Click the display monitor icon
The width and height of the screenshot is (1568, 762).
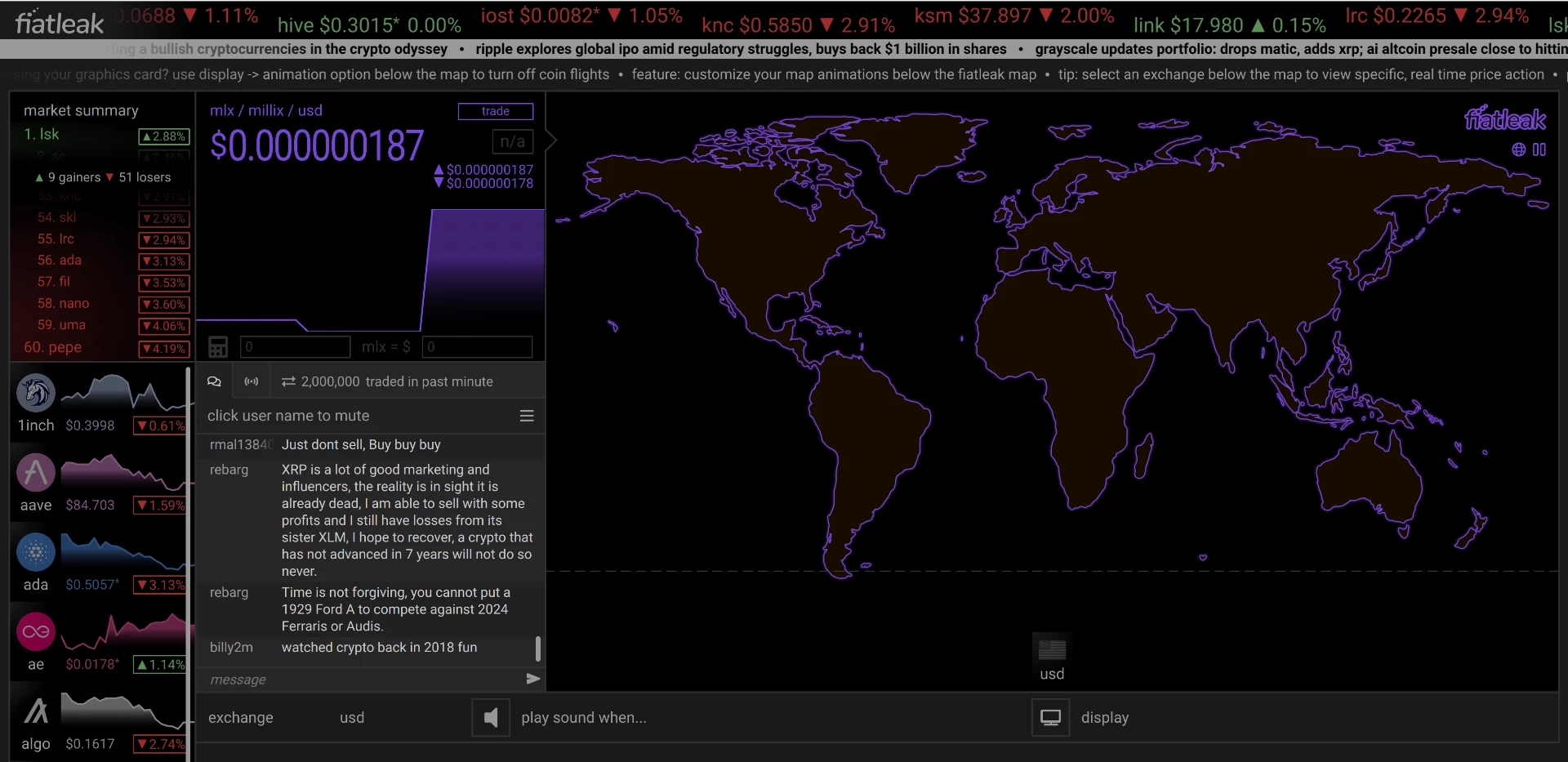tap(1051, 718)
